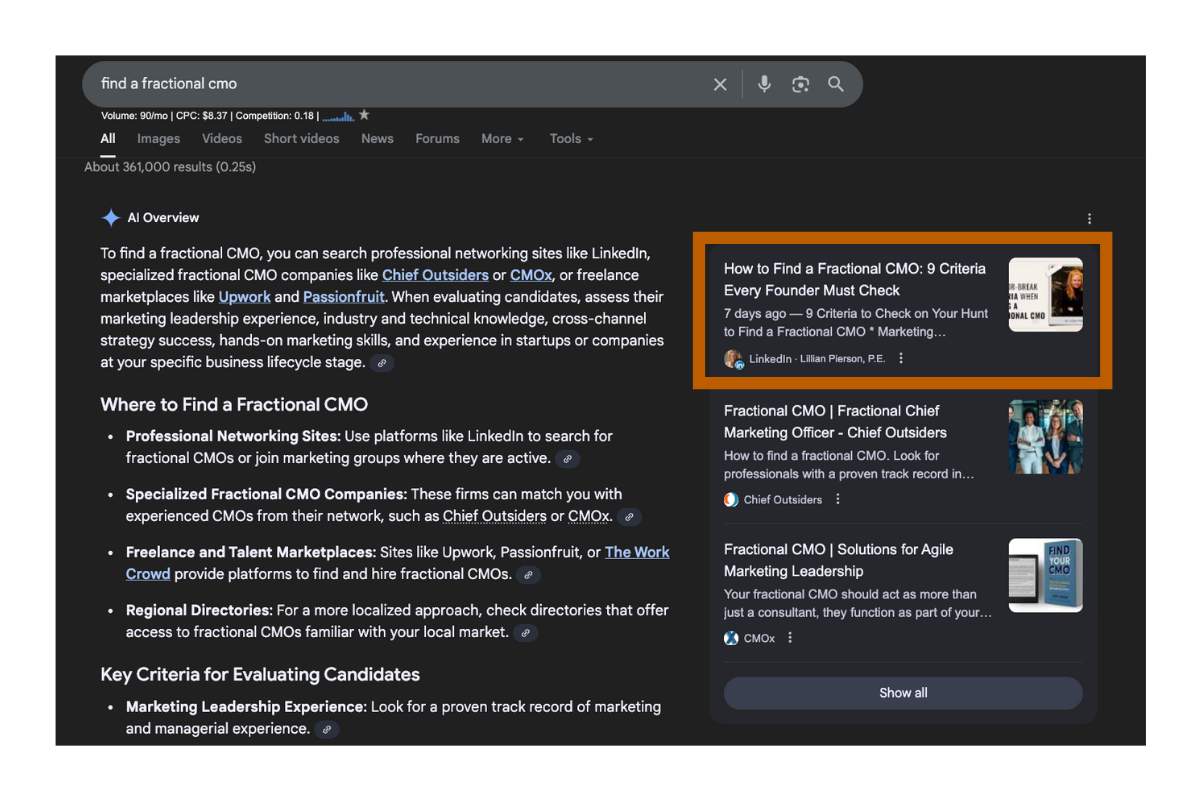Screen dimensions: 1200x800
Task: Switch to the Short videos tab
Action: 302,139
